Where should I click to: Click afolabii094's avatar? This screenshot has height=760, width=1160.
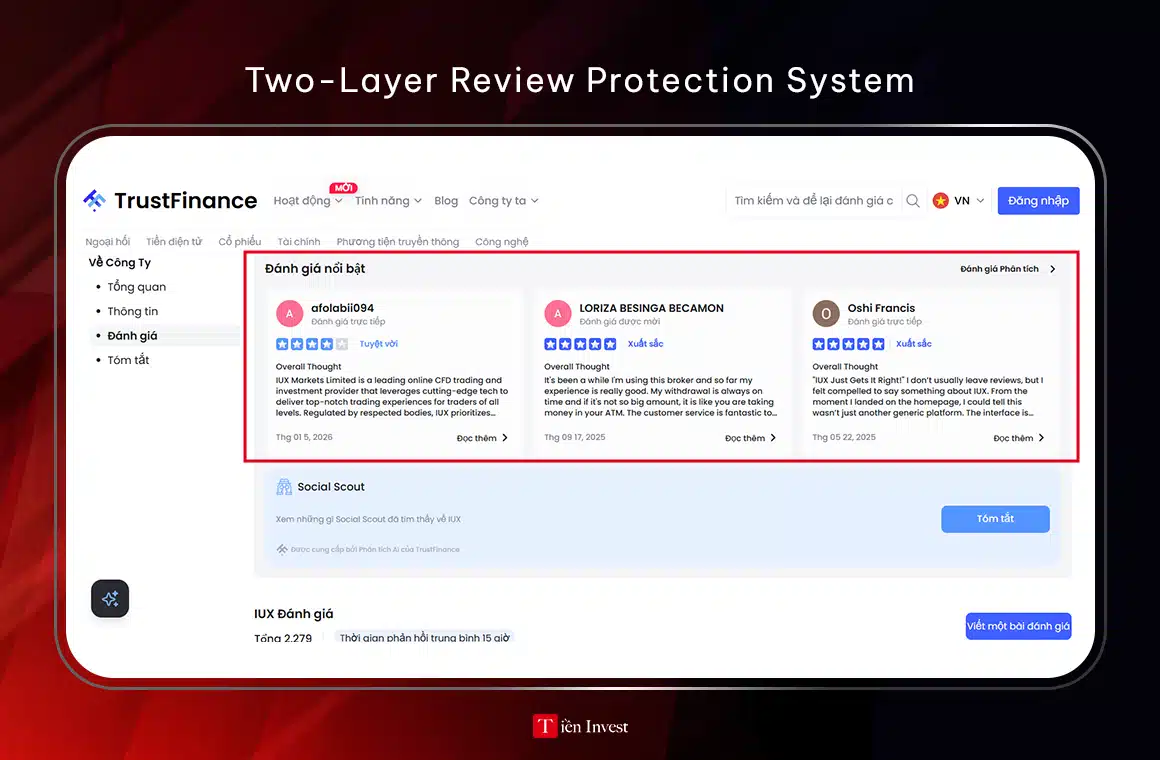(289, 313)
